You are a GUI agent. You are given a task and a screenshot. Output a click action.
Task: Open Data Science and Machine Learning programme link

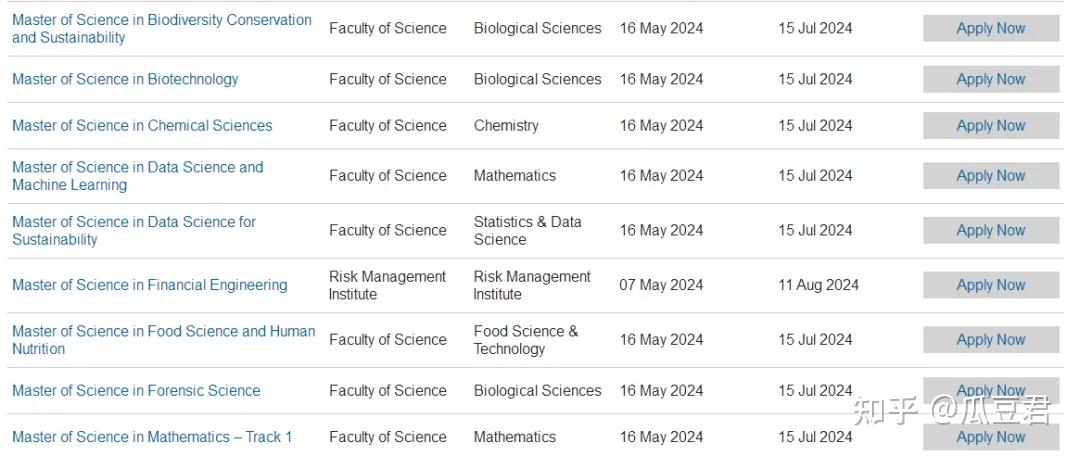coord(137,176)
